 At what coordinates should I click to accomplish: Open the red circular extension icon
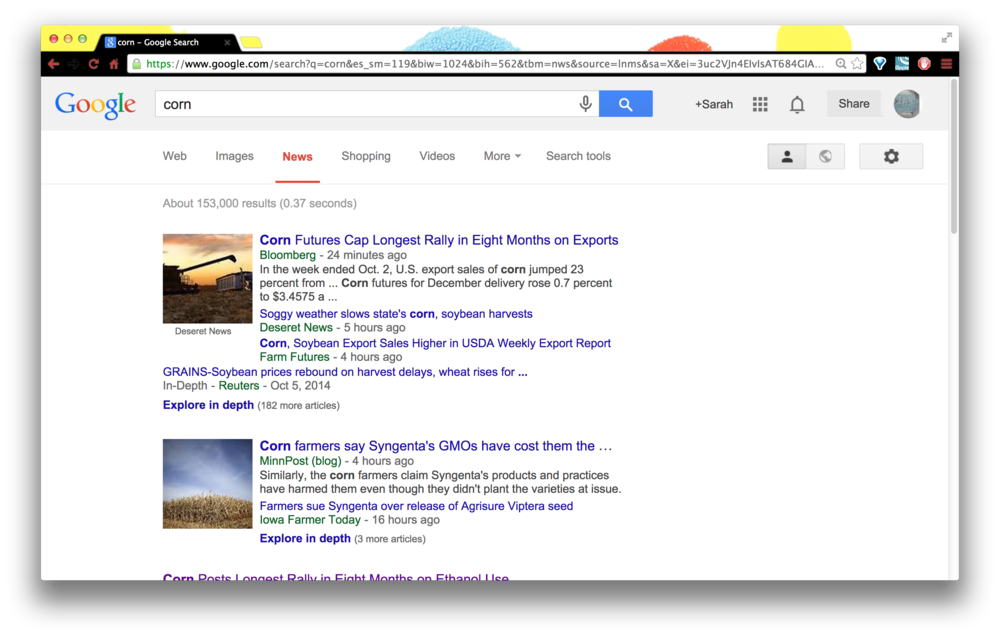pos(924,64)
